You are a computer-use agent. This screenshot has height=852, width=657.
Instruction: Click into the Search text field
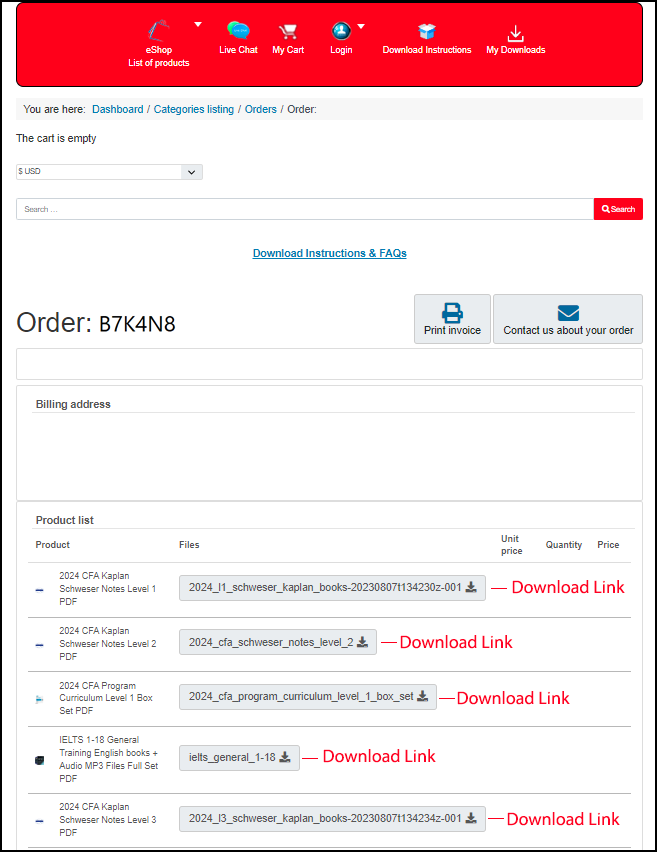pos(305,209)
